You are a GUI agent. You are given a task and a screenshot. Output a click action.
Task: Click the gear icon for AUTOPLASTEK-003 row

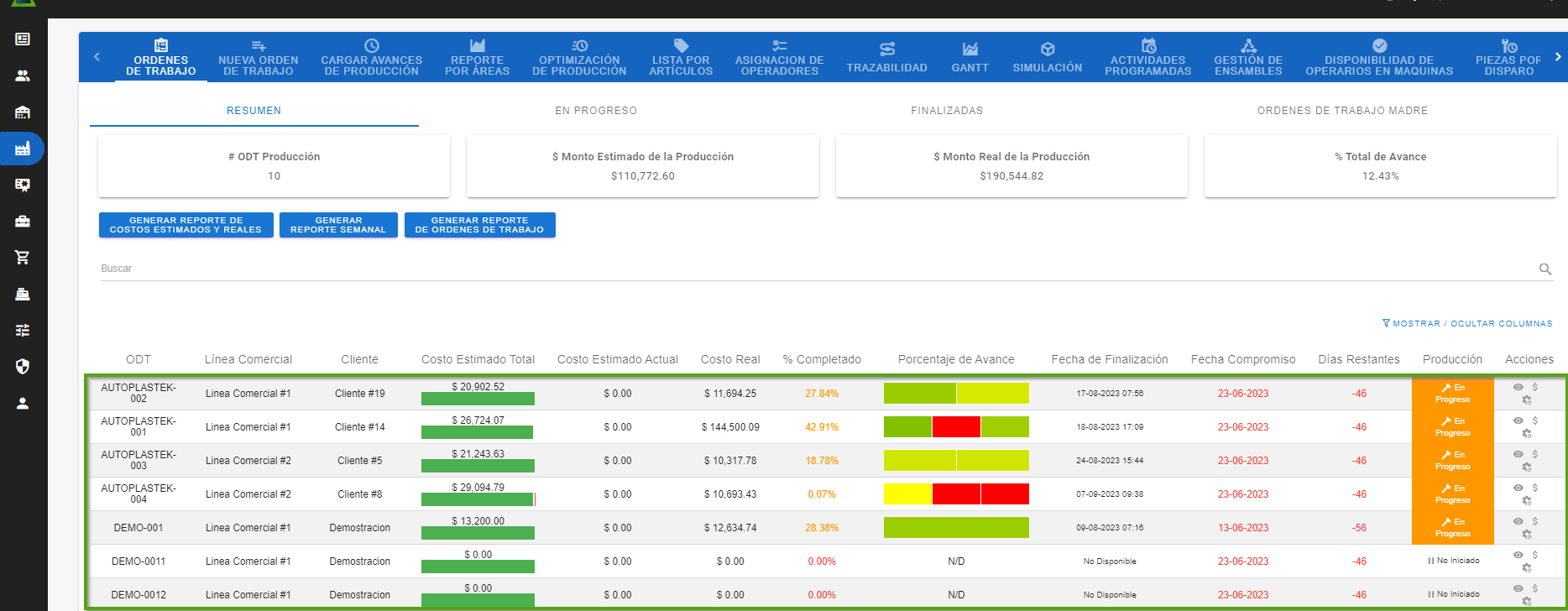pyautogui.click(x=1527, y=467)
